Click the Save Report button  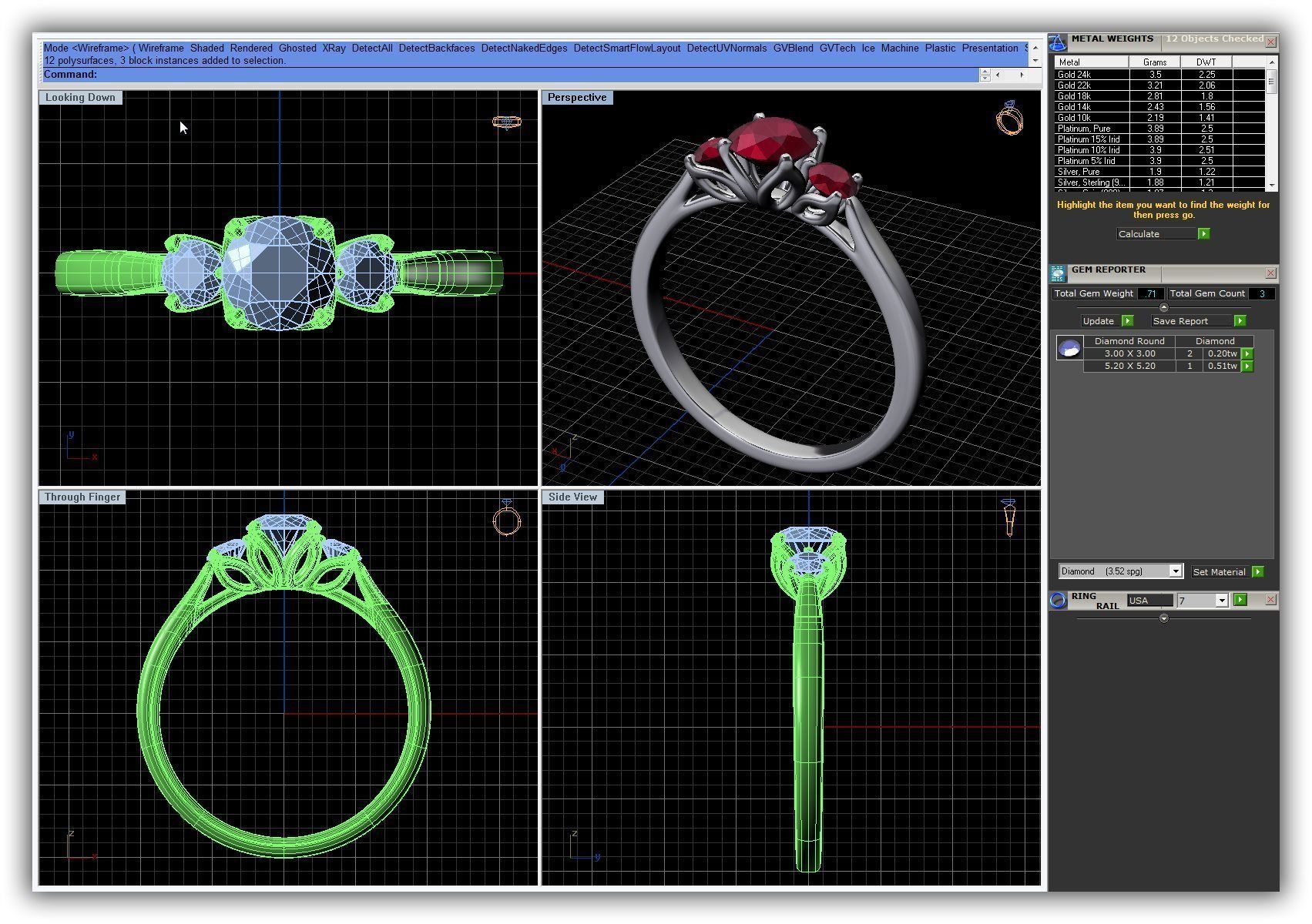pos(1191,321)
